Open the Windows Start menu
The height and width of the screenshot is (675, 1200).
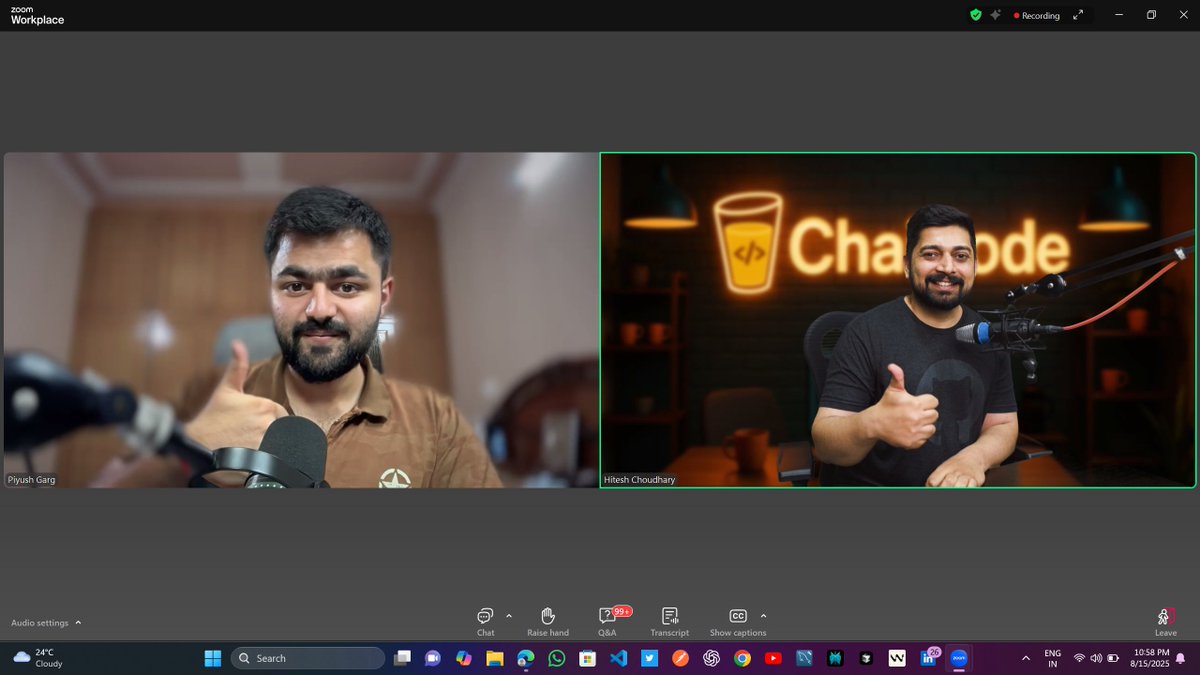point(213,658)
